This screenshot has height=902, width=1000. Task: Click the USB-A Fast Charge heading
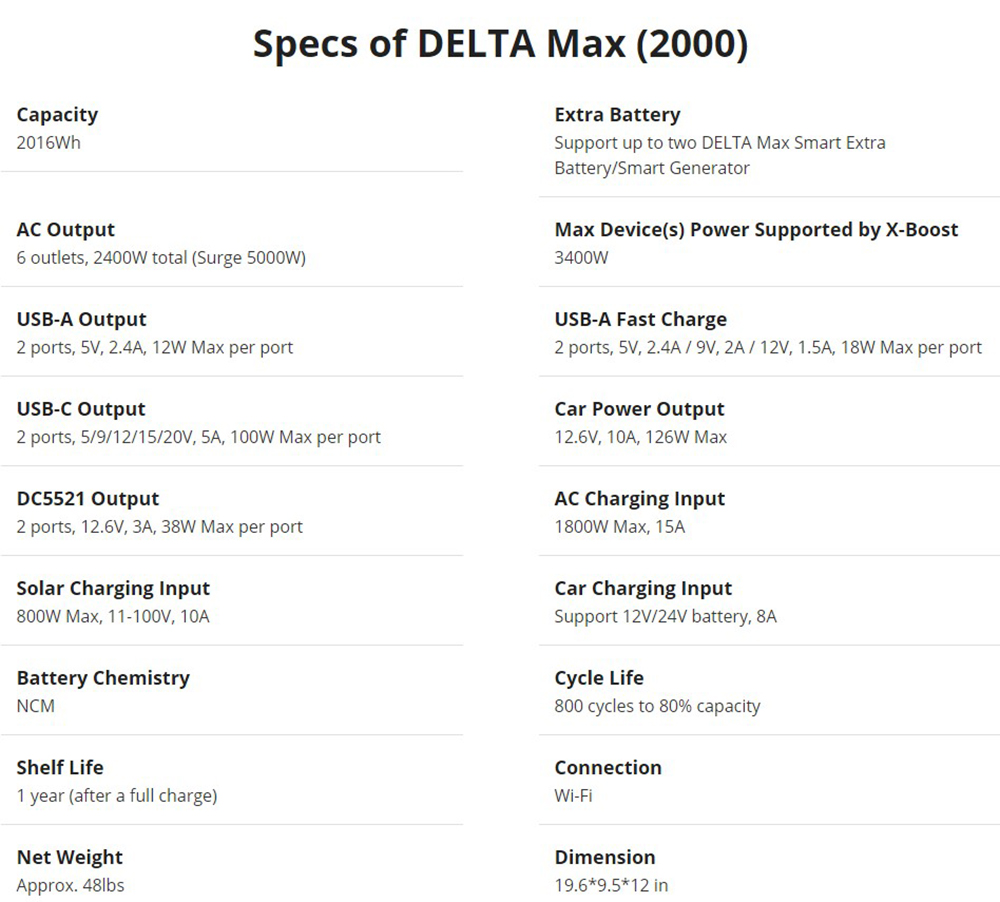pyautogui.click(x=641, y=320)
